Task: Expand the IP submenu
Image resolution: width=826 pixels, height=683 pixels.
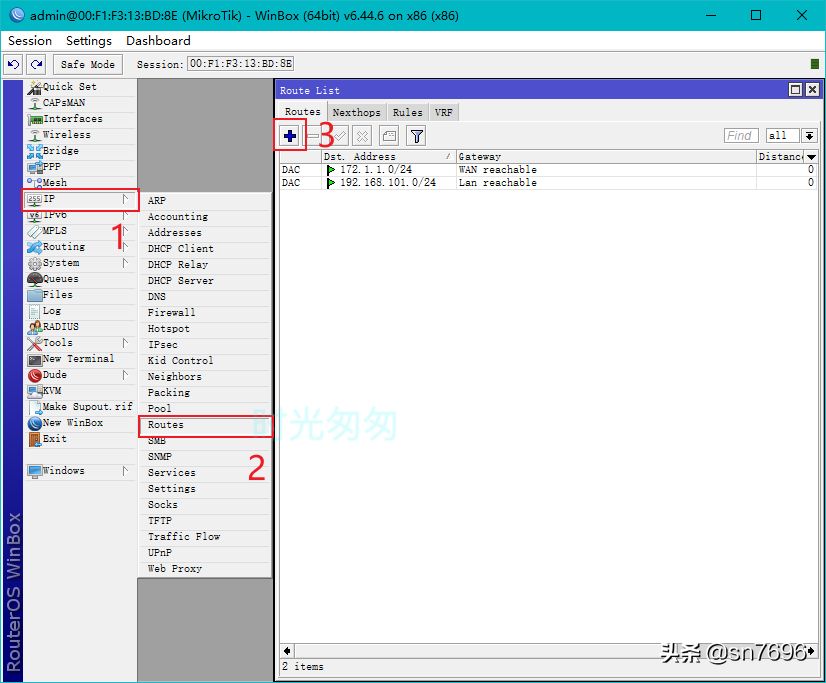Action: coord(81,199)
